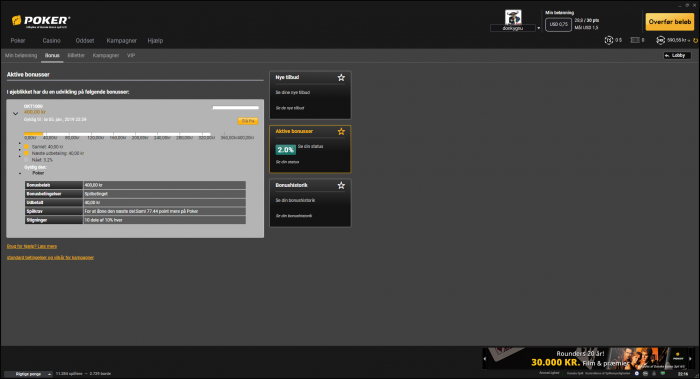Click the DKK balance coin icon
Screen dimensions: 700x379
[660, 40]
